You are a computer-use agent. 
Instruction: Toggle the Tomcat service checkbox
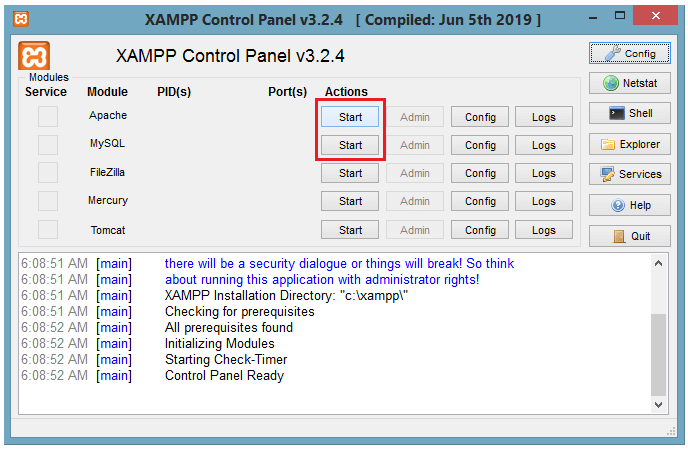click(x=48, y=230)
